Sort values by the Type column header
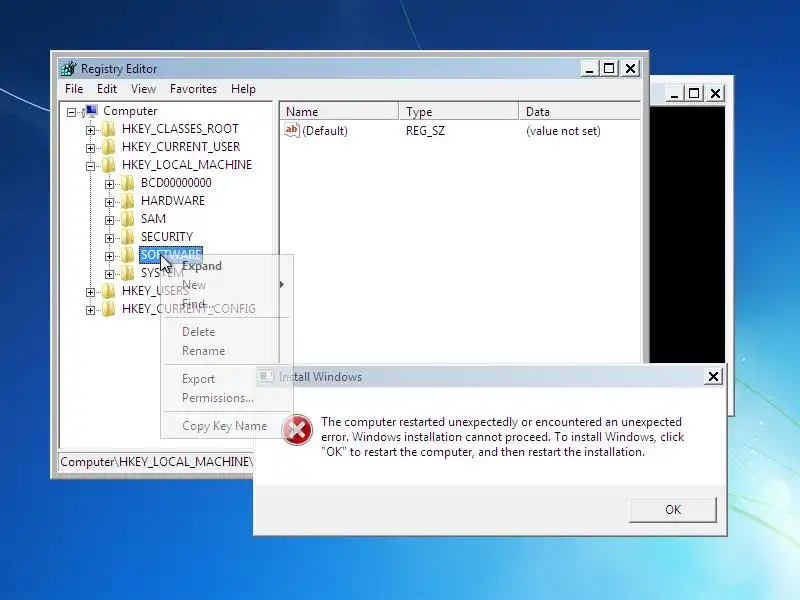The height and width of the screenshot is (600, 800). tap(459, 111)
